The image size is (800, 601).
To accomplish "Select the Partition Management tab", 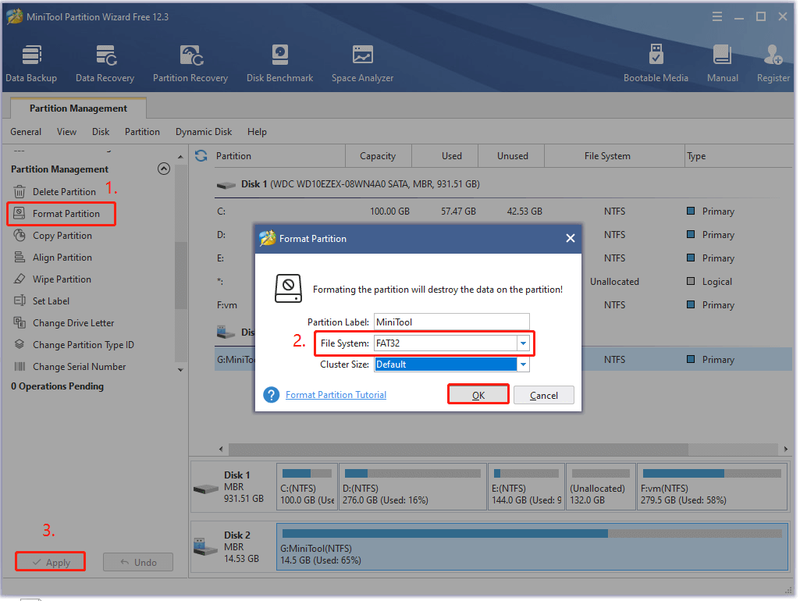I will pos(78,108).
